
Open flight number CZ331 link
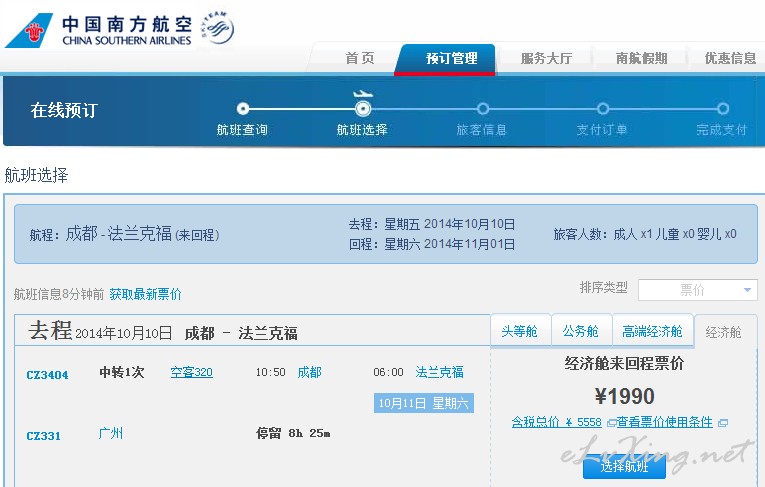coord(43,436)
